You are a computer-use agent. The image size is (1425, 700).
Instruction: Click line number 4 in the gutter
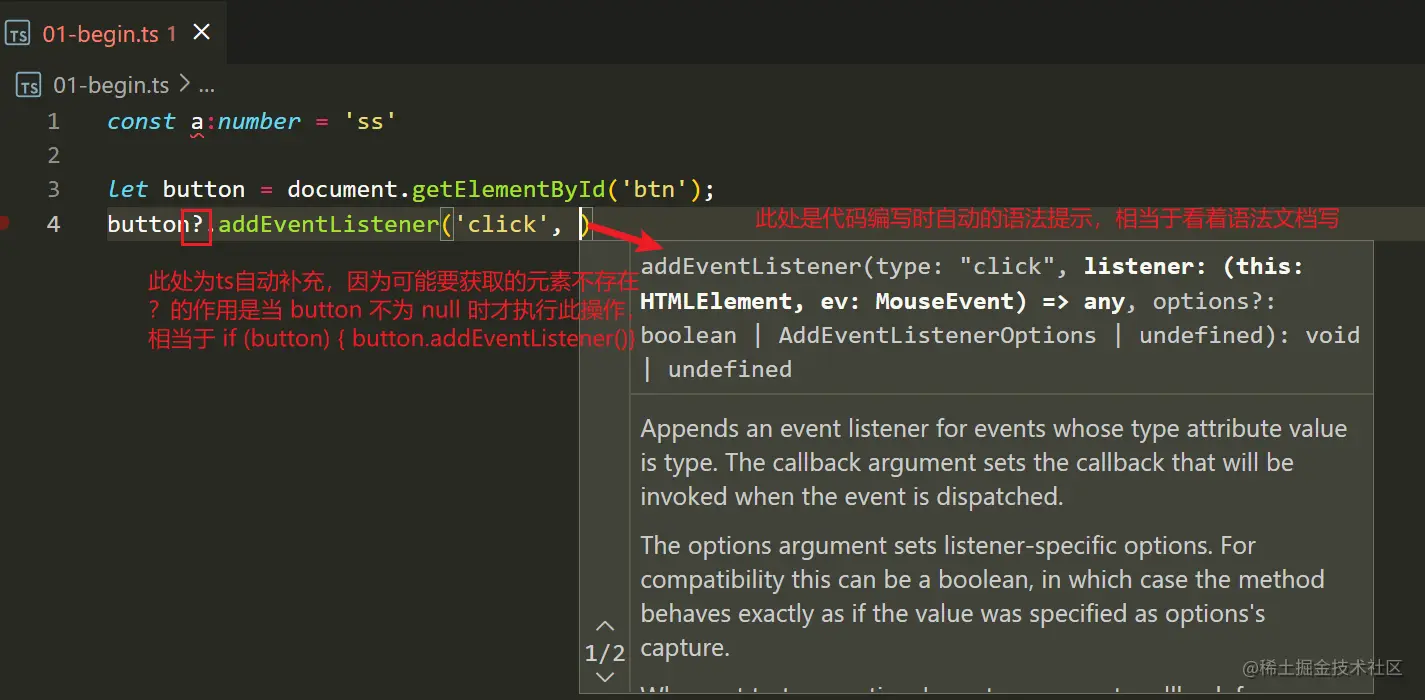pos(54,224)
